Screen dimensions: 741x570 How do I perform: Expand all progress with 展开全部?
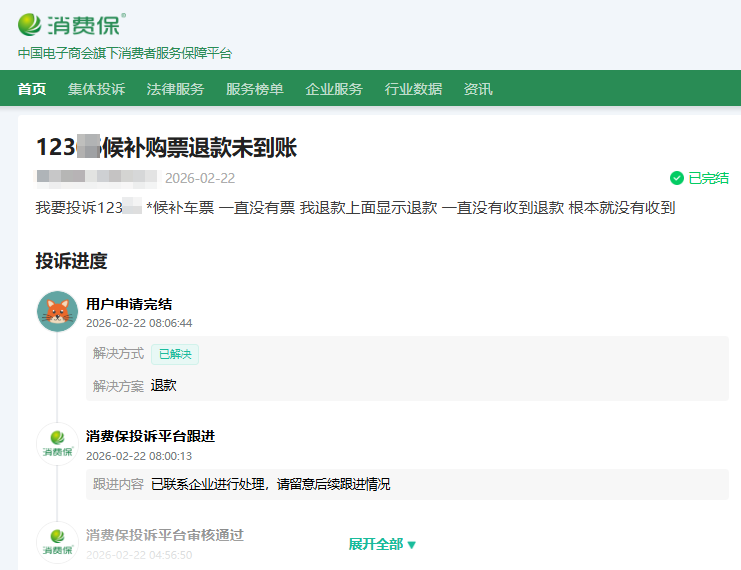(382, 544)
